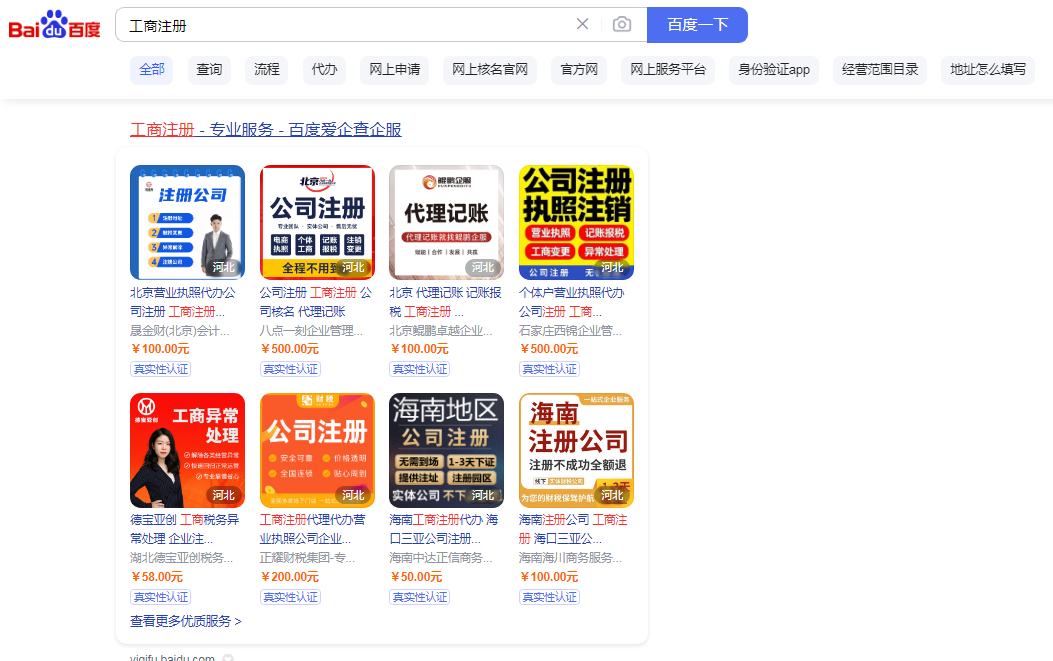Click the ¥200.00元 price

pyautogui.click(x=289, y=577)
